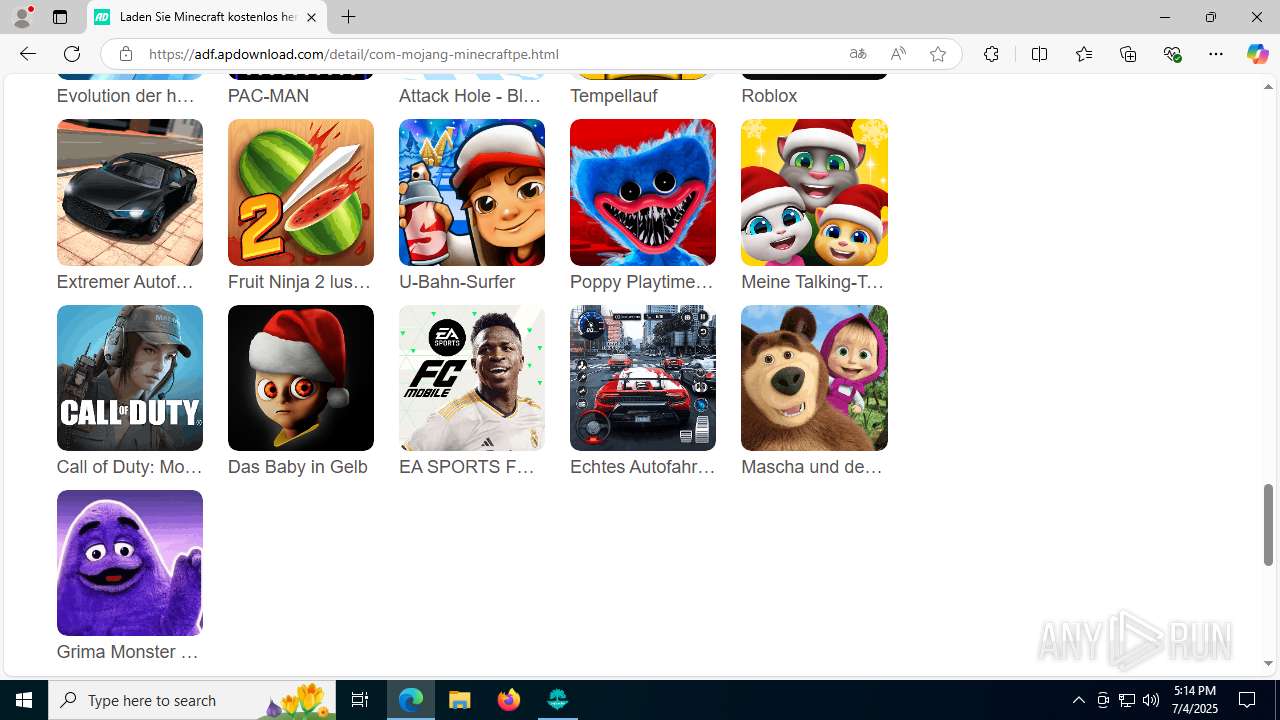1280x720 pixels.
Task: Open Task View on taskbar
Action: pyautogui.click(x=360, y=700)
